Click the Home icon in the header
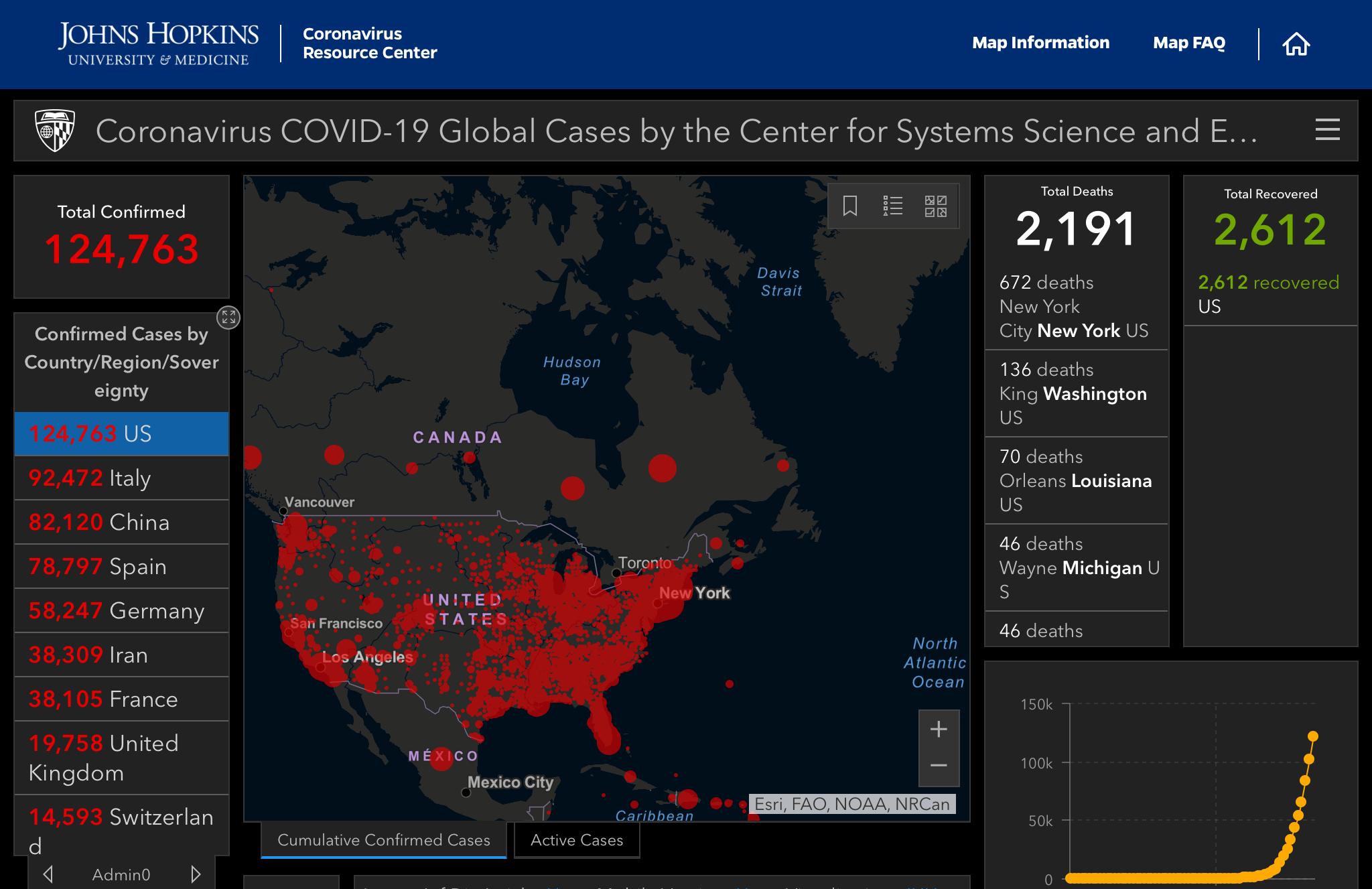This screenshot has width=1372, height=889. (x=1297, y=43)
